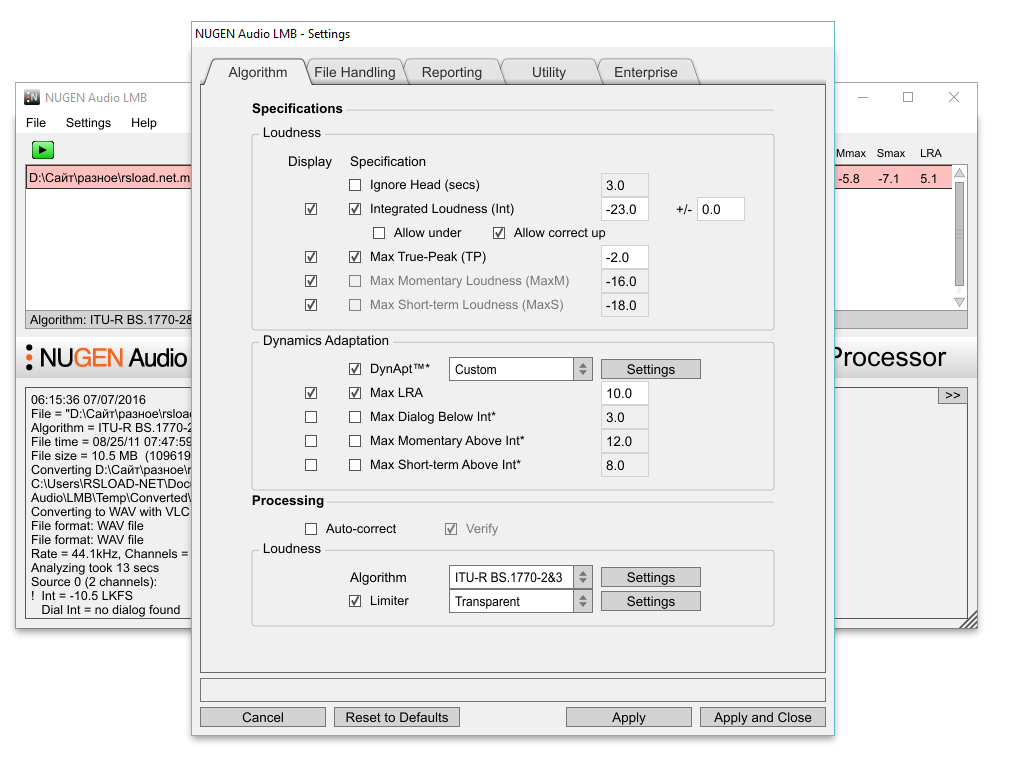Click Max Short-term Above Int field 8.0

click(625, 465)
